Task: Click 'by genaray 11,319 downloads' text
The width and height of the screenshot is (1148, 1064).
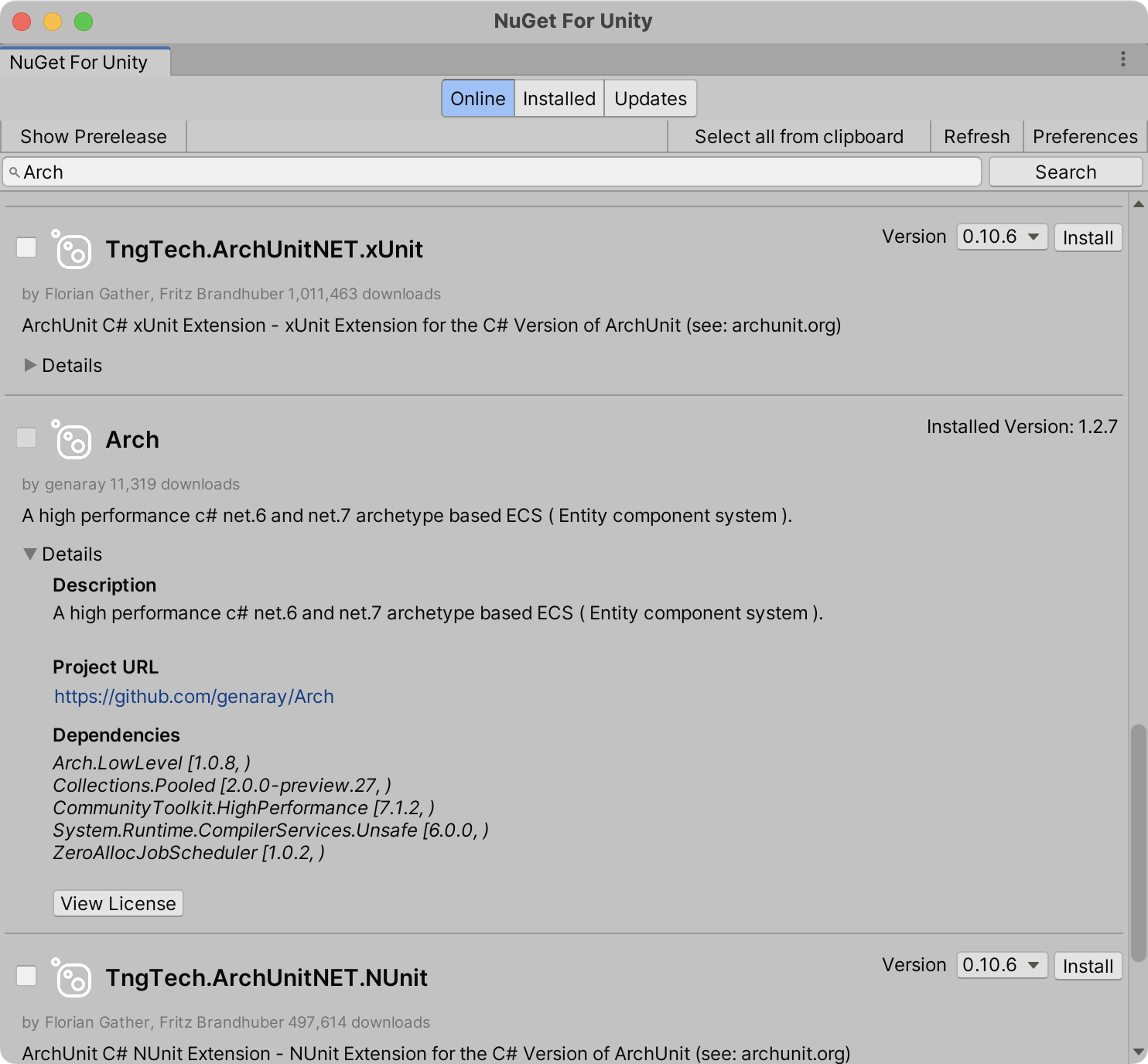Action: (131, 484)
